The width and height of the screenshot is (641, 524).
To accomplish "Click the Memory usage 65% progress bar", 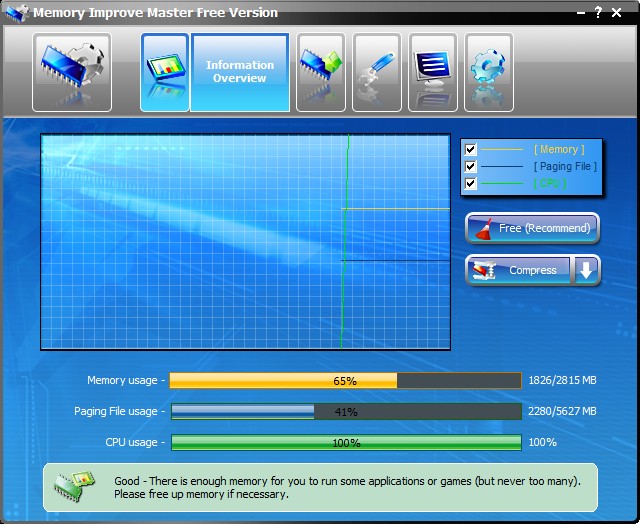I will (x=346, y=381).
